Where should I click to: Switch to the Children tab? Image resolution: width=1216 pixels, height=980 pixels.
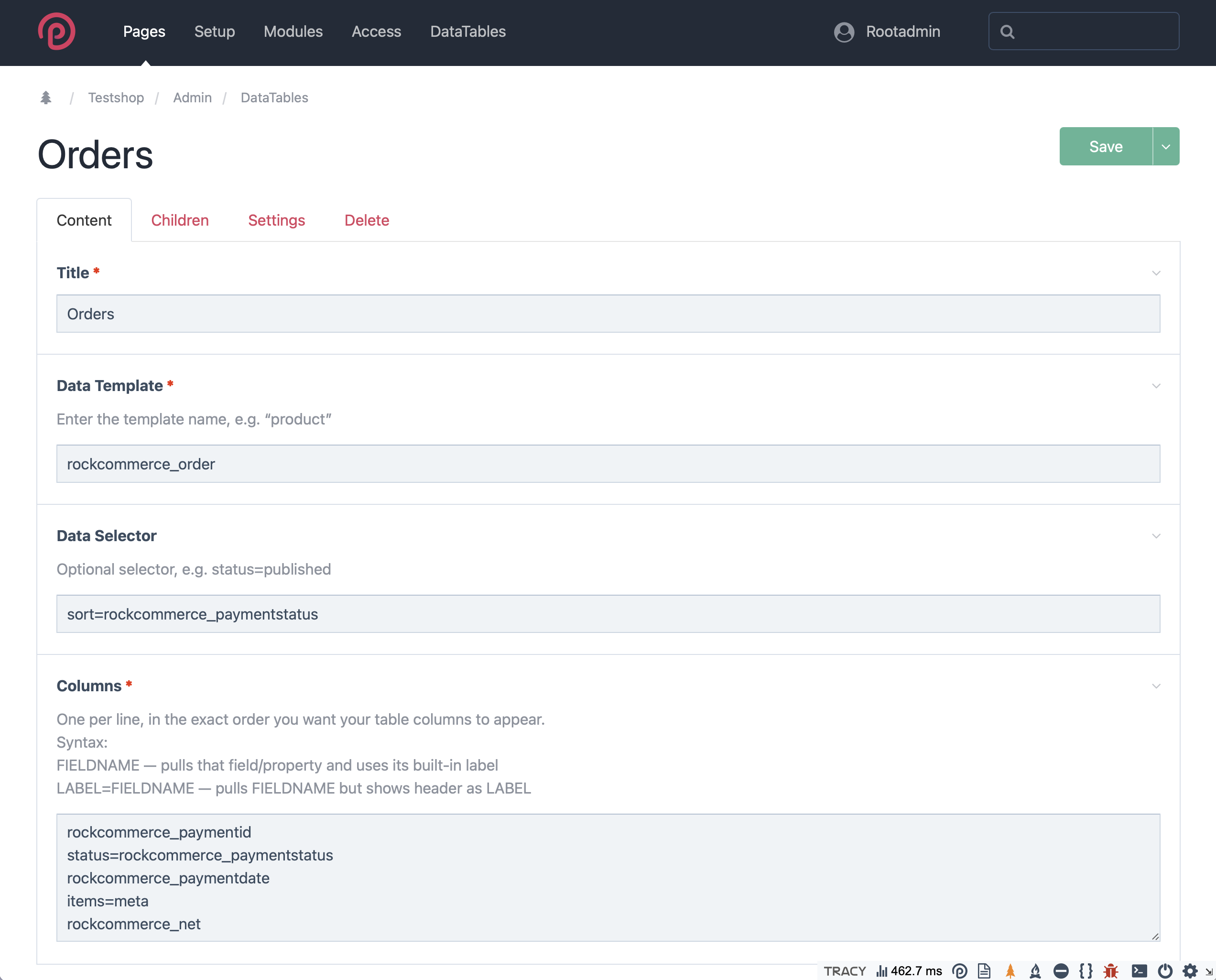[x=180, y=220]
